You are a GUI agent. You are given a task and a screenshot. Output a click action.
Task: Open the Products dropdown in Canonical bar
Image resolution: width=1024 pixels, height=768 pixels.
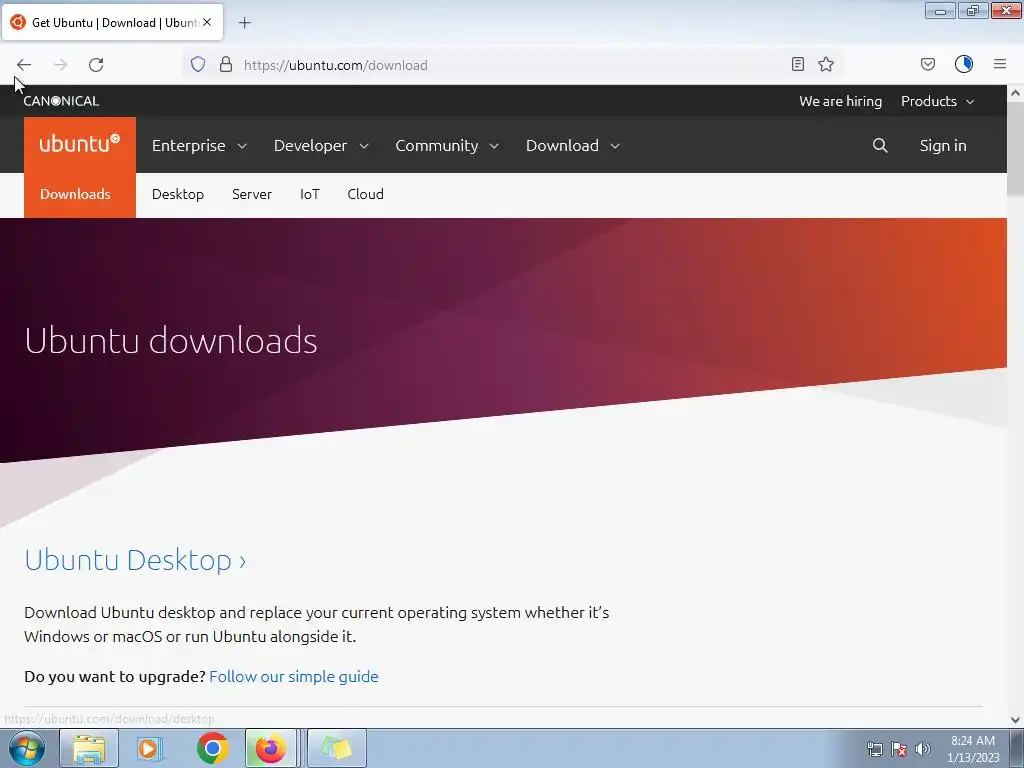click(937, 101)
